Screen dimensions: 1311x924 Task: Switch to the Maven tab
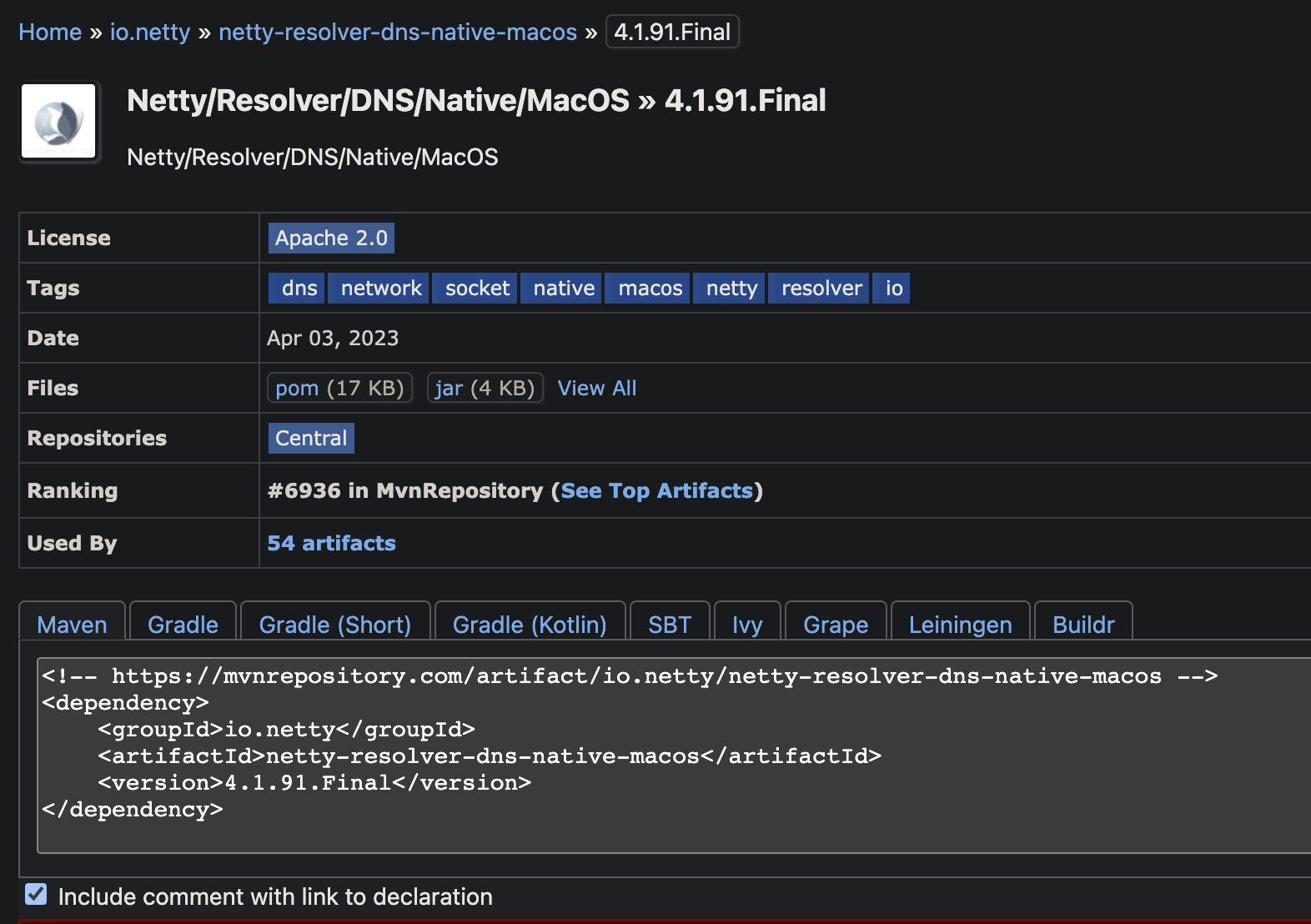coord(73,621)
